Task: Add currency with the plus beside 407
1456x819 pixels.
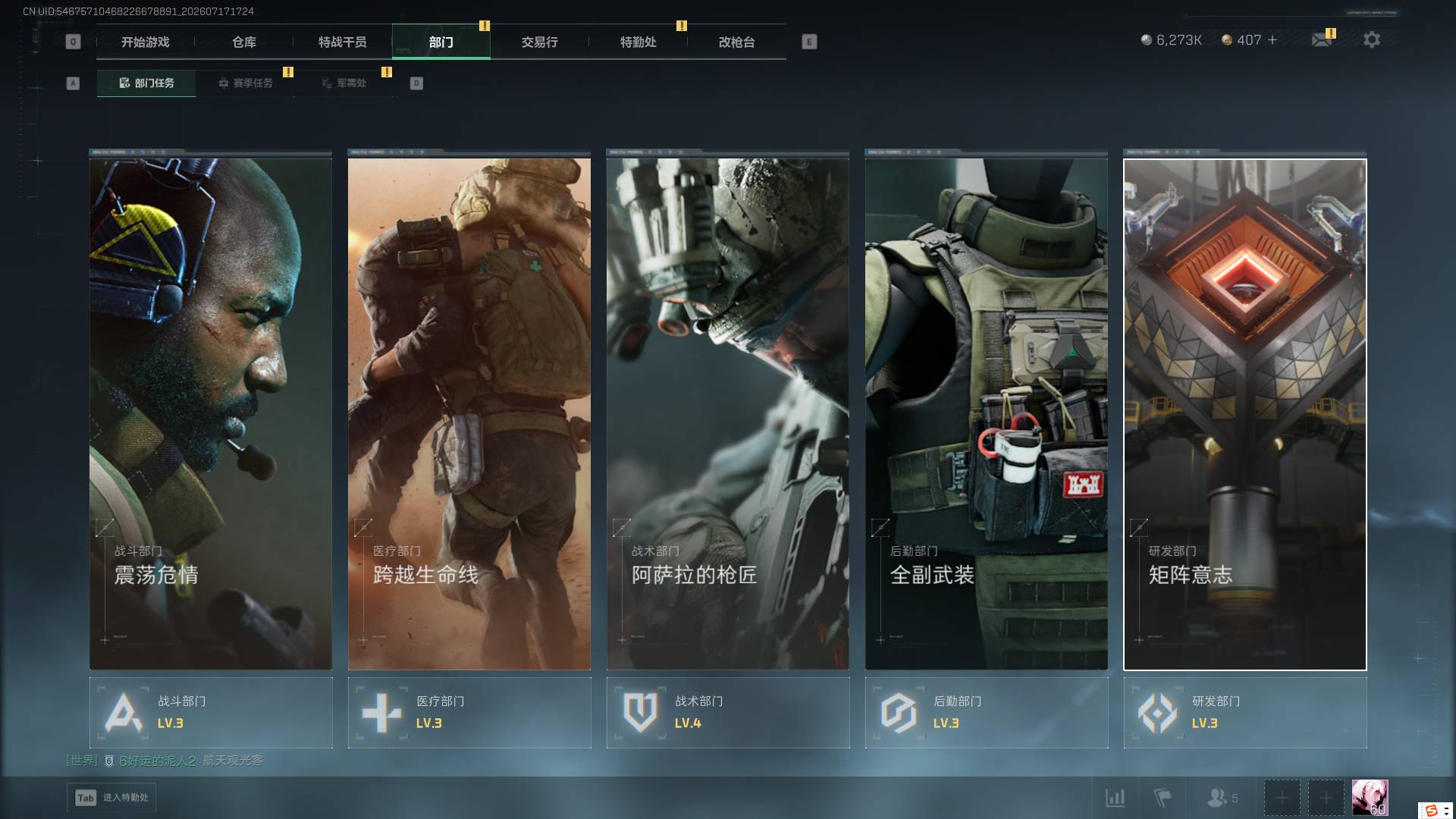Action: click(x=1272, y=40)
